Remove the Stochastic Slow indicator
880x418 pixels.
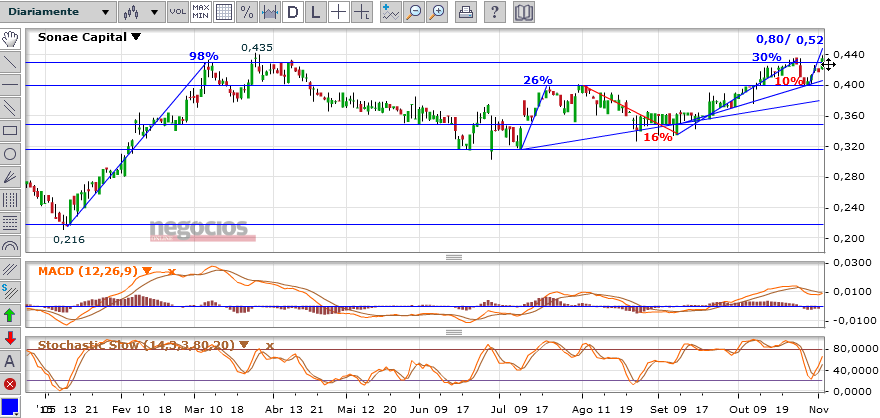[269, 345]
